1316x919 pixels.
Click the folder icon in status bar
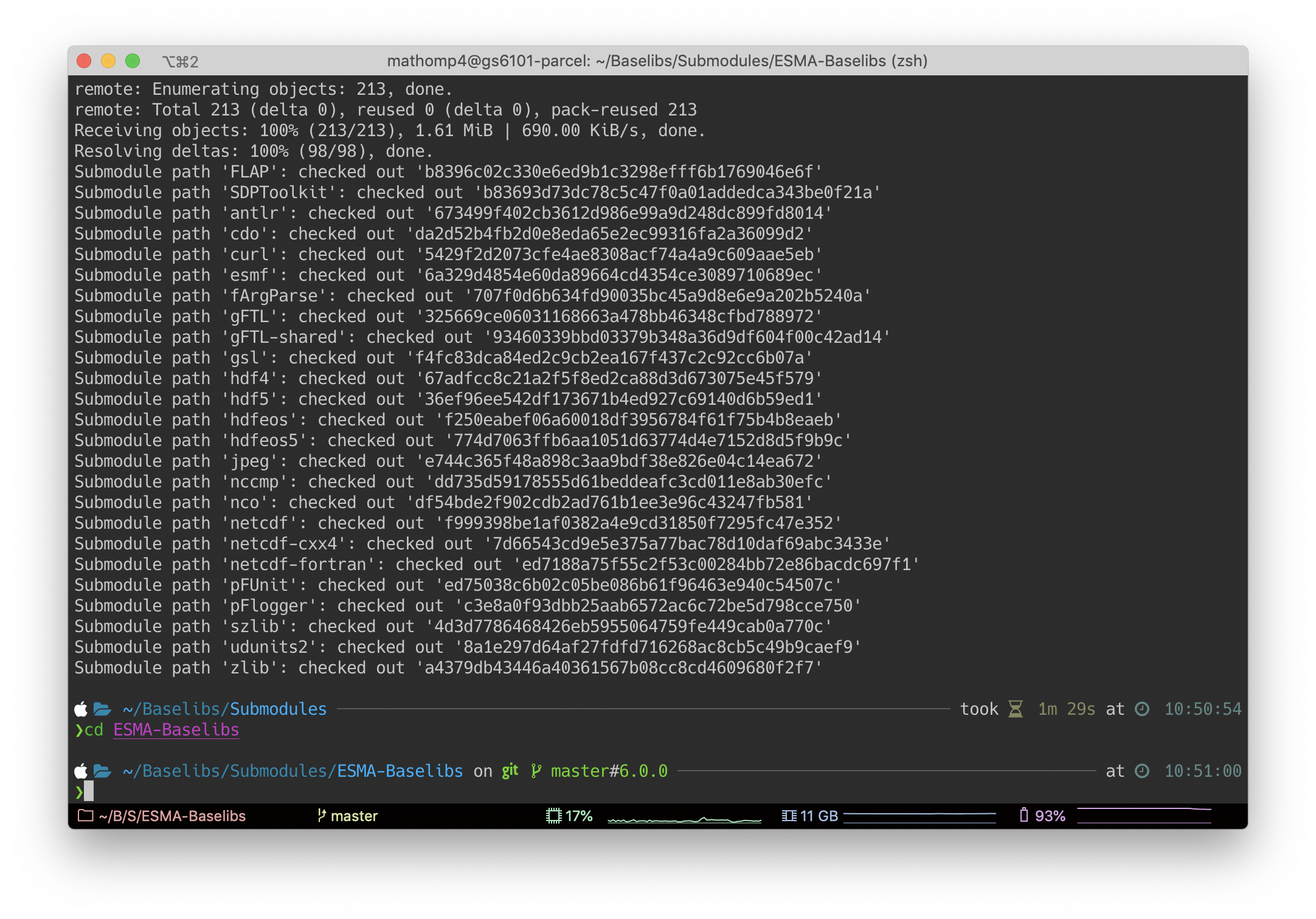(86, 816)
